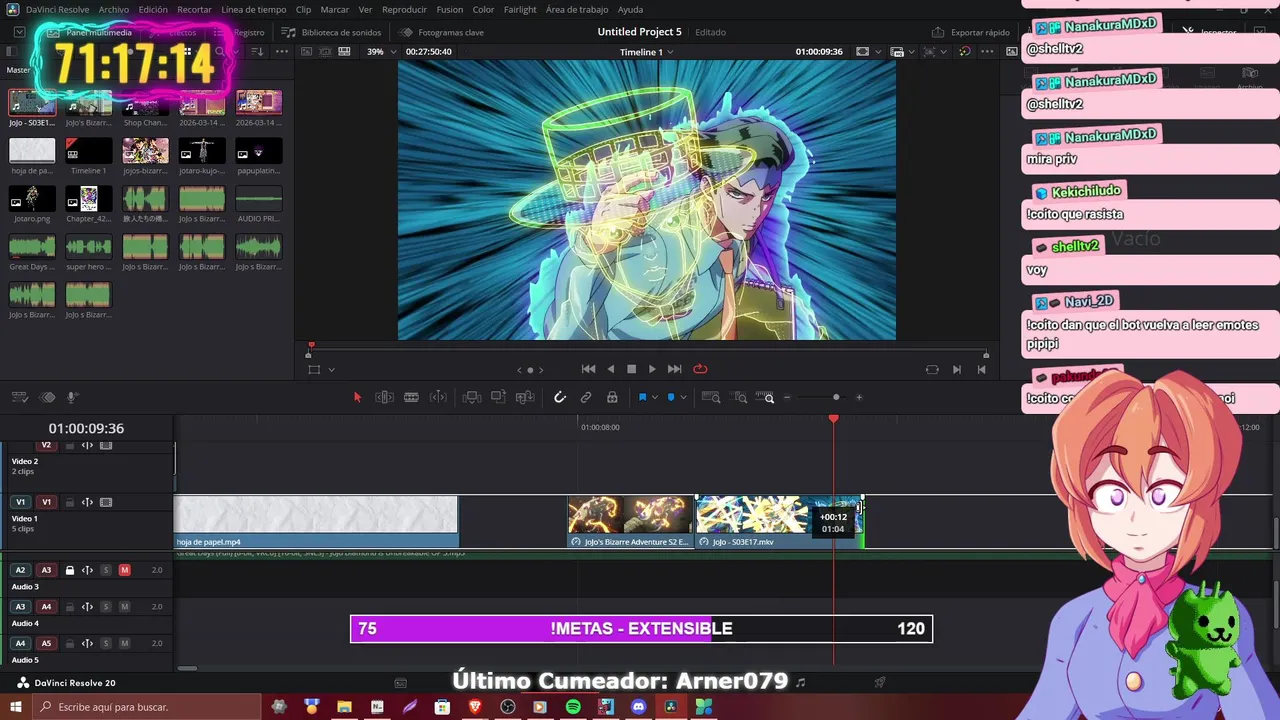
Task: Unlock the Audio 3 track padlock
Action: pyautogui.click(x=69, y=570)
